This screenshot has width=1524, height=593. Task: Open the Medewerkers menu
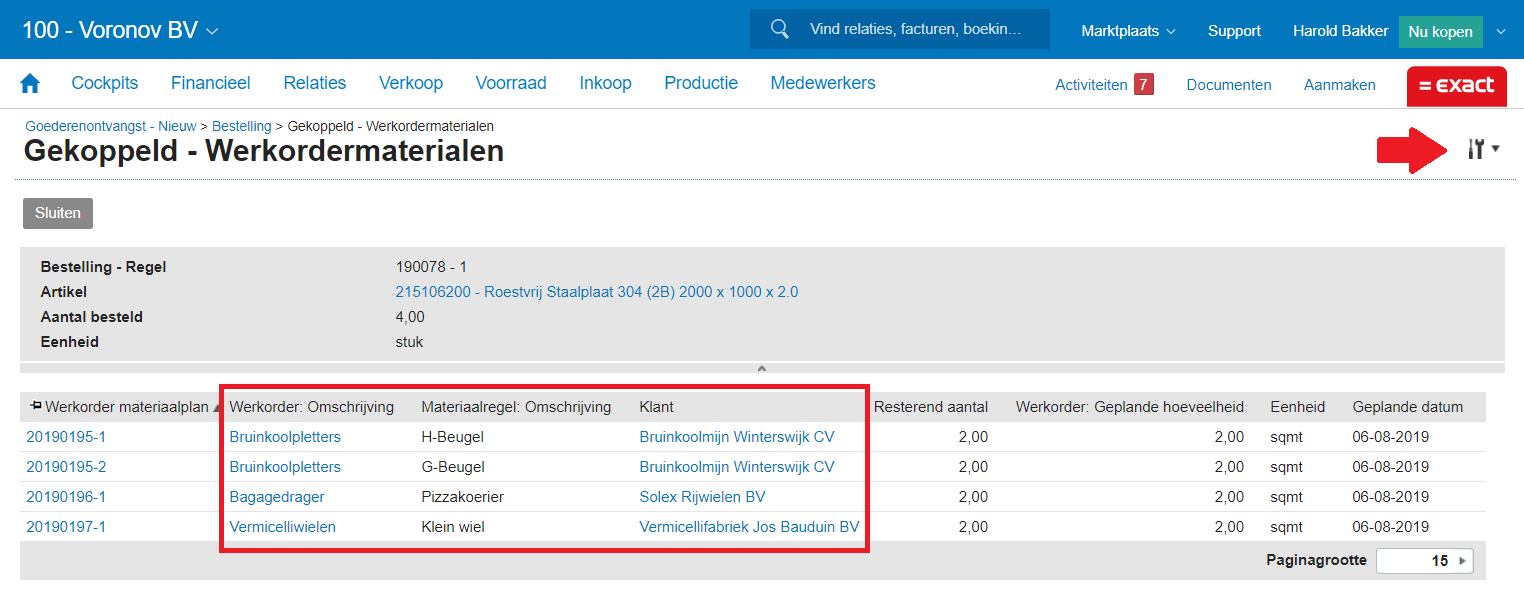(823, 83)
